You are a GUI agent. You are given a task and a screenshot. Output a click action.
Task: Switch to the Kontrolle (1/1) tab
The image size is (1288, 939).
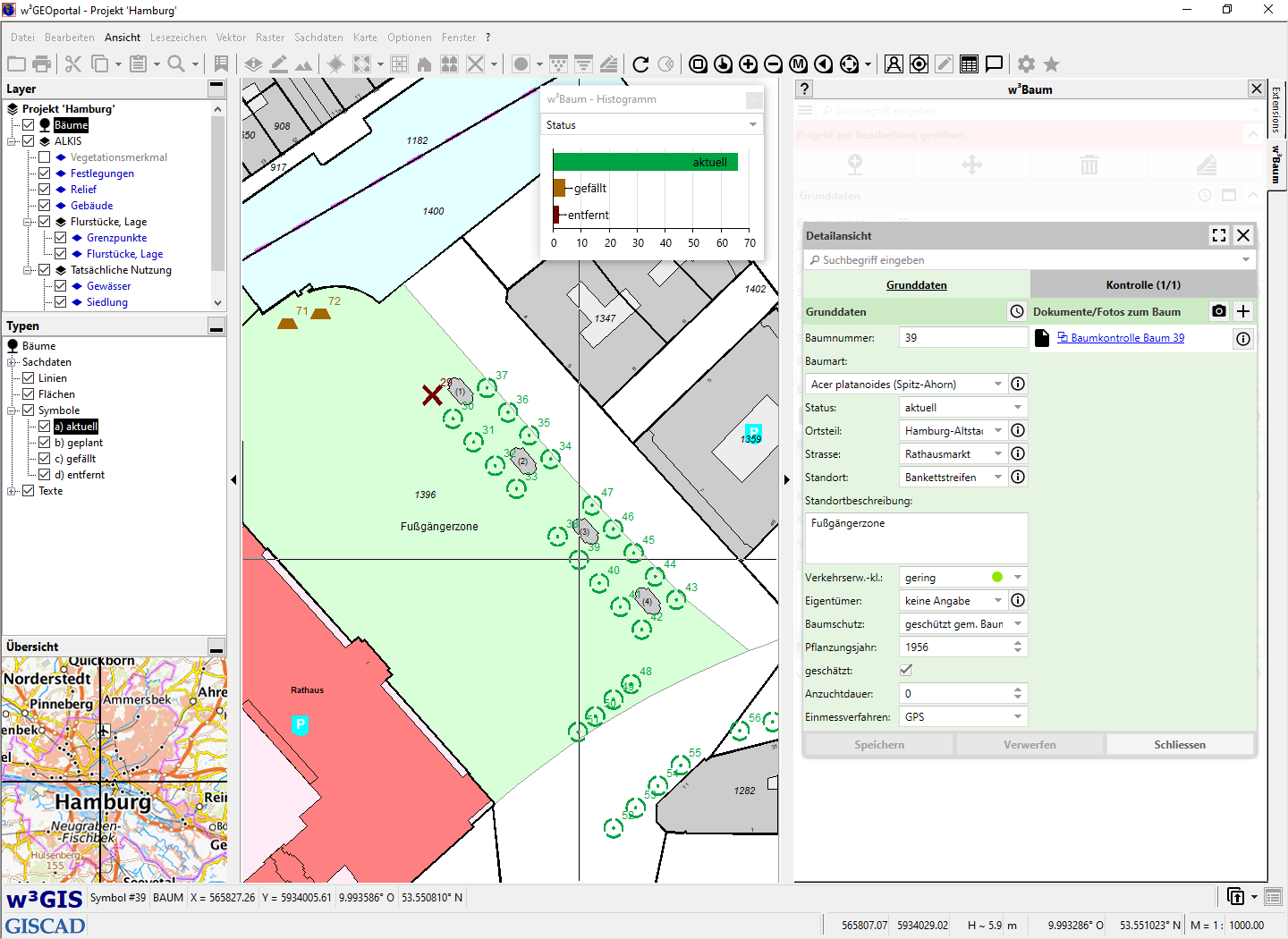point(1143,285)
